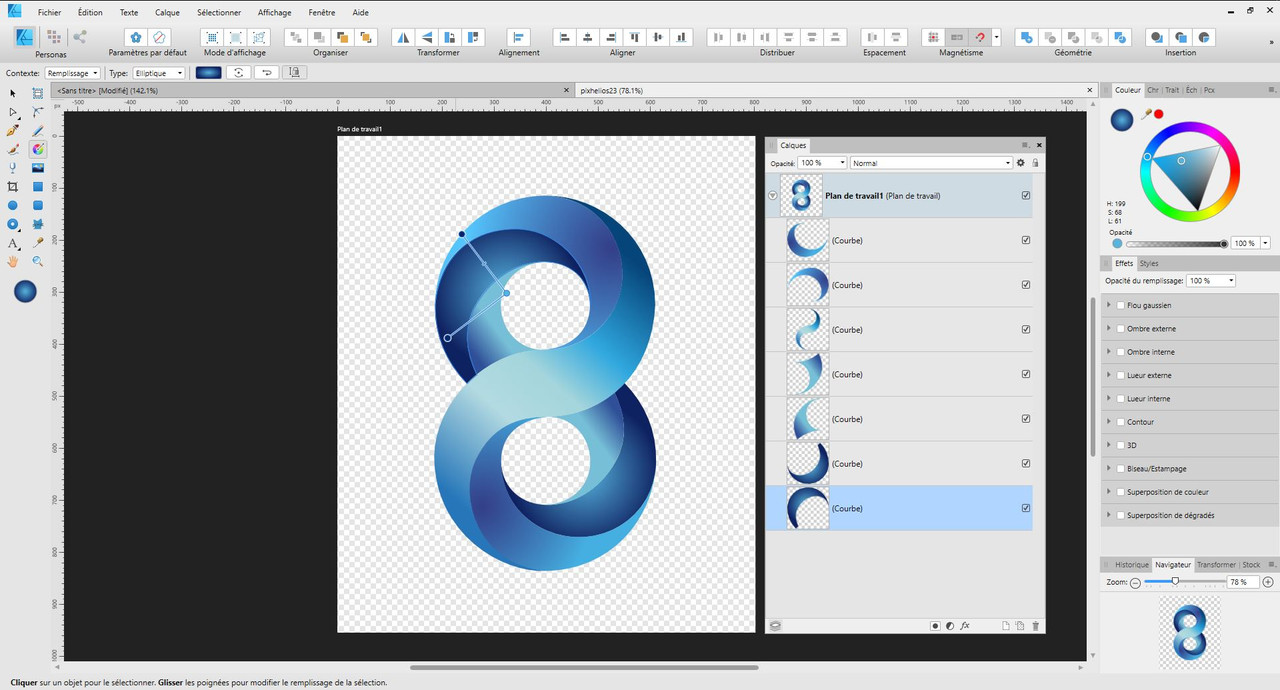1280x690 pixels.
Task: Switch to the Historique tab
Action: [1131, 565]
